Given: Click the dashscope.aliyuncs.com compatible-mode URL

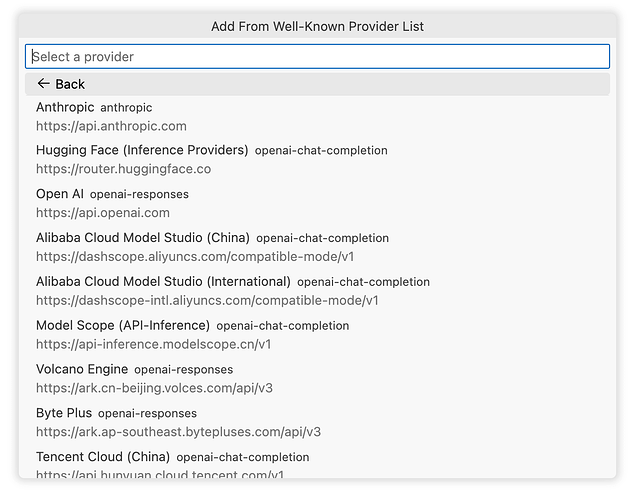Looking at the screenshot, I should click(x=195, y=257).
